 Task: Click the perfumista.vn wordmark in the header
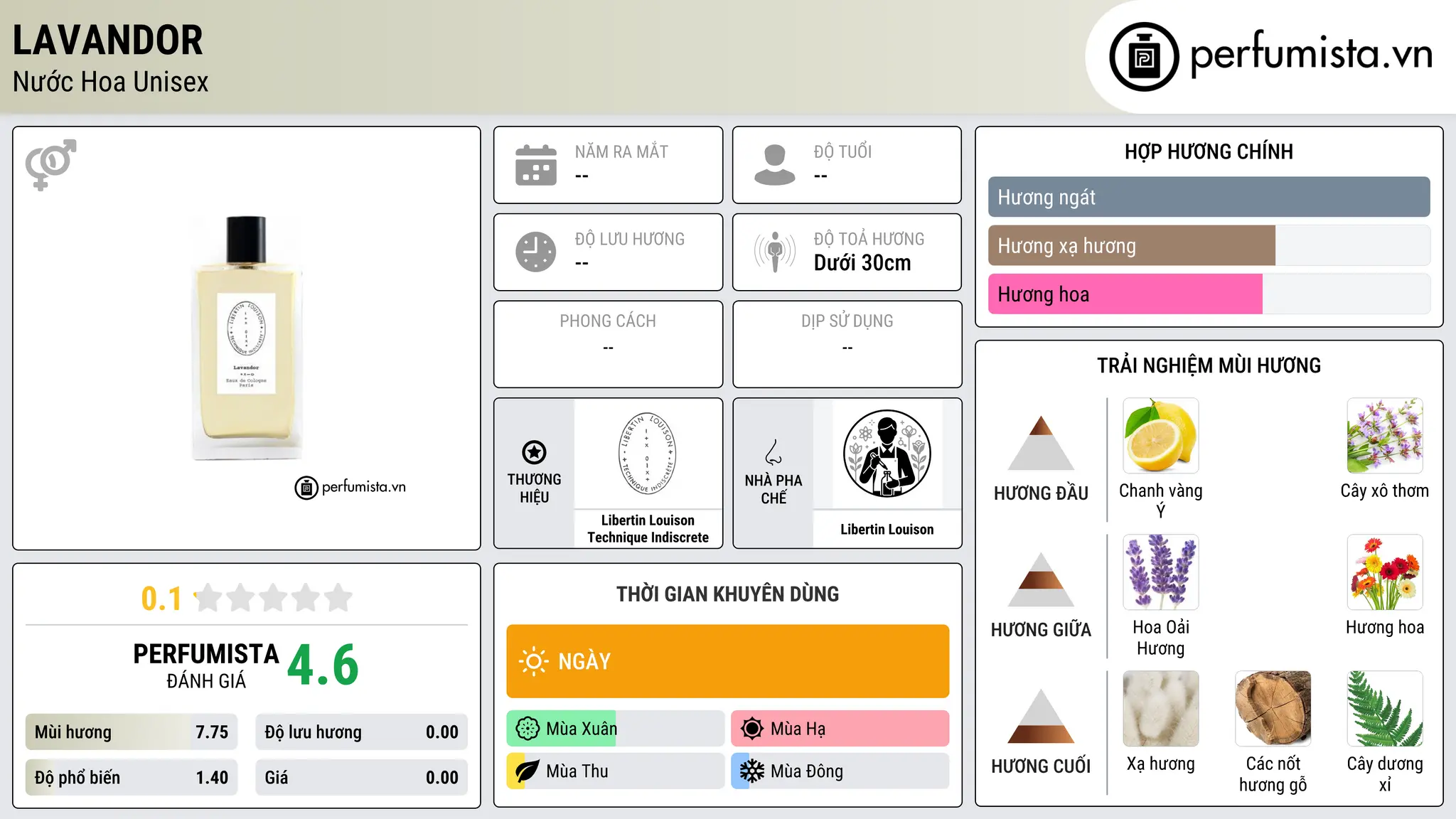1311,53
